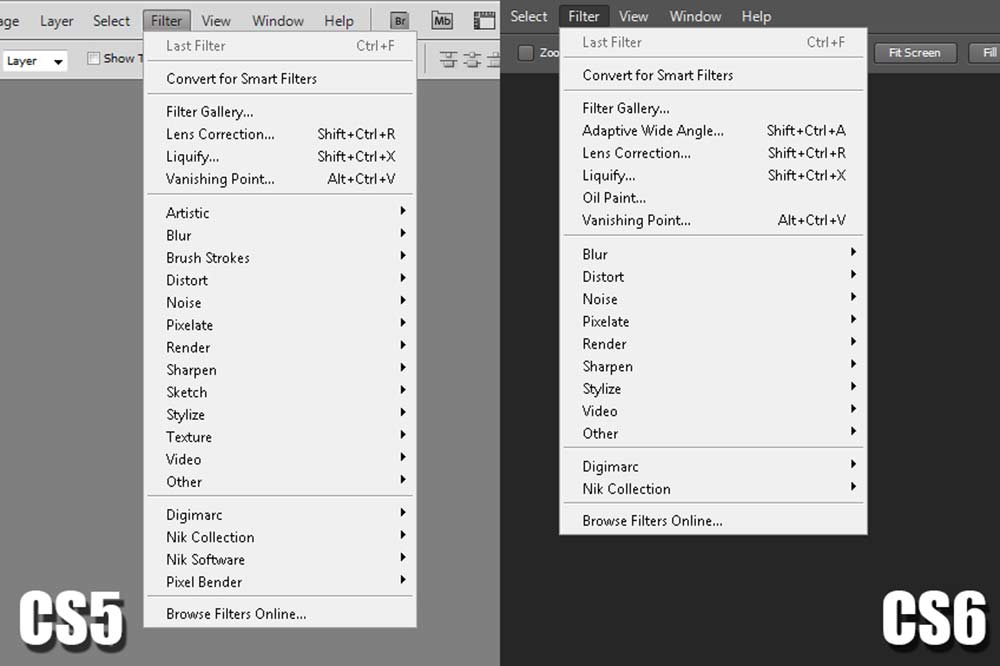Expand the Blur submenu in CS6
Viewport: 1000px width, 666px height.
pos(714,254)
